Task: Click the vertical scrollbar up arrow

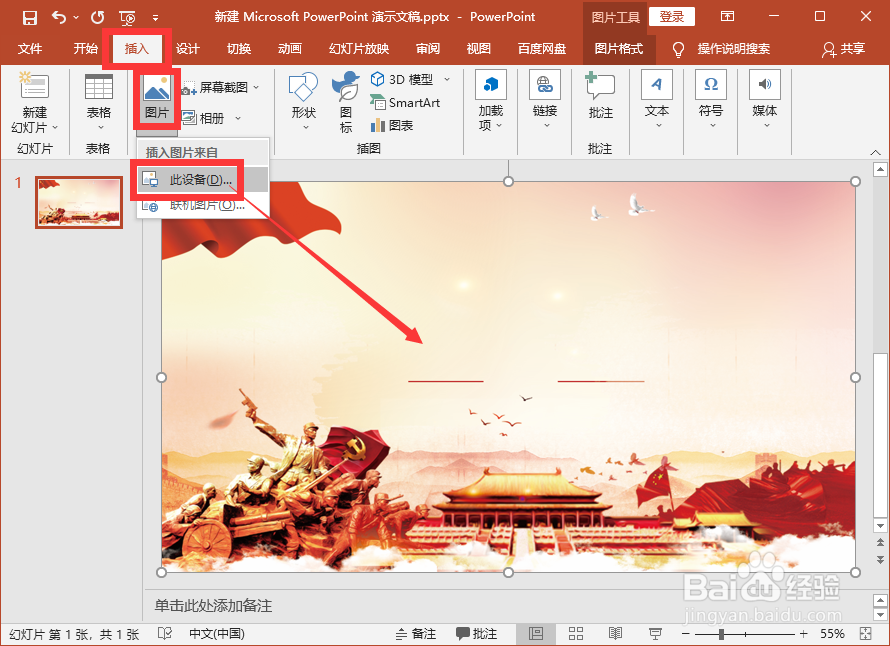Action: tap(880, 169)
